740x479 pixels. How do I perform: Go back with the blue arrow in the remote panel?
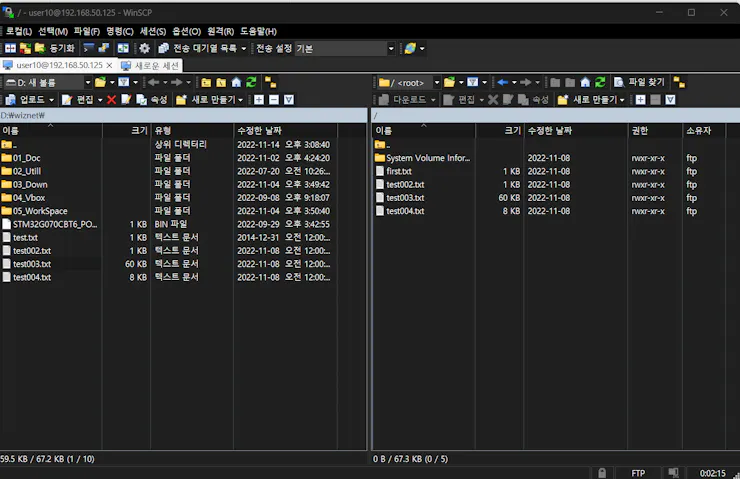click(503, 83)
